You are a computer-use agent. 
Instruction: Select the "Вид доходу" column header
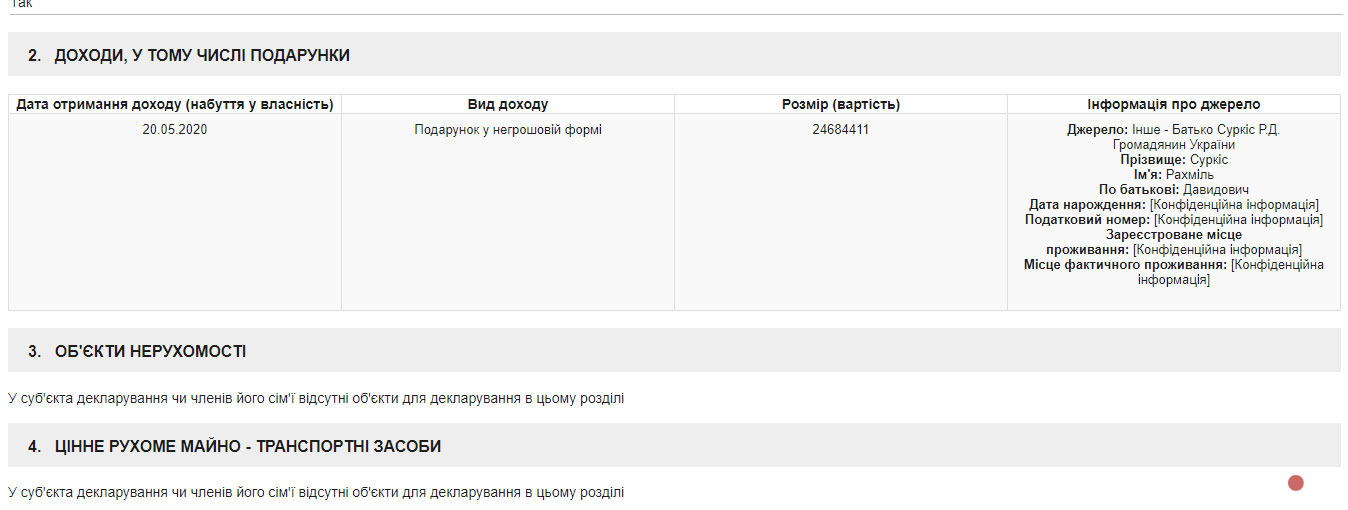pyautogui.click(x=508, y=104)
